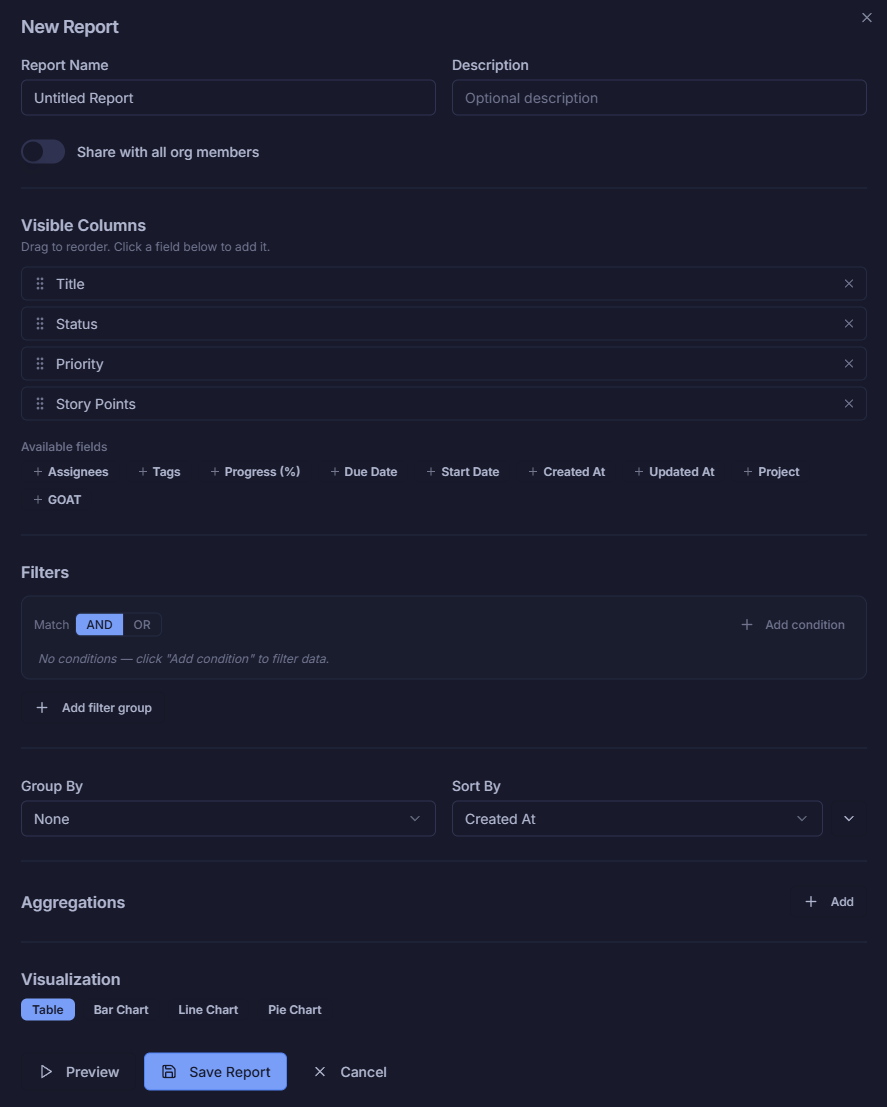Click the Add filter group button
The height and width of the screenshot is (1107, 887).
click(x=93, y=707)
